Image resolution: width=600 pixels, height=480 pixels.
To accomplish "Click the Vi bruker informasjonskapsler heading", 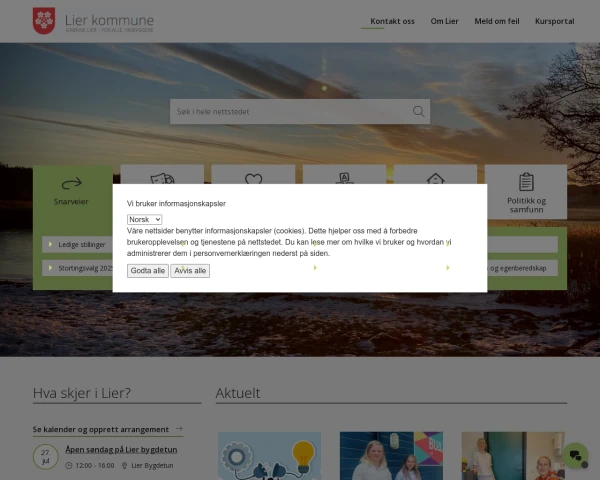I will point(176,204).
